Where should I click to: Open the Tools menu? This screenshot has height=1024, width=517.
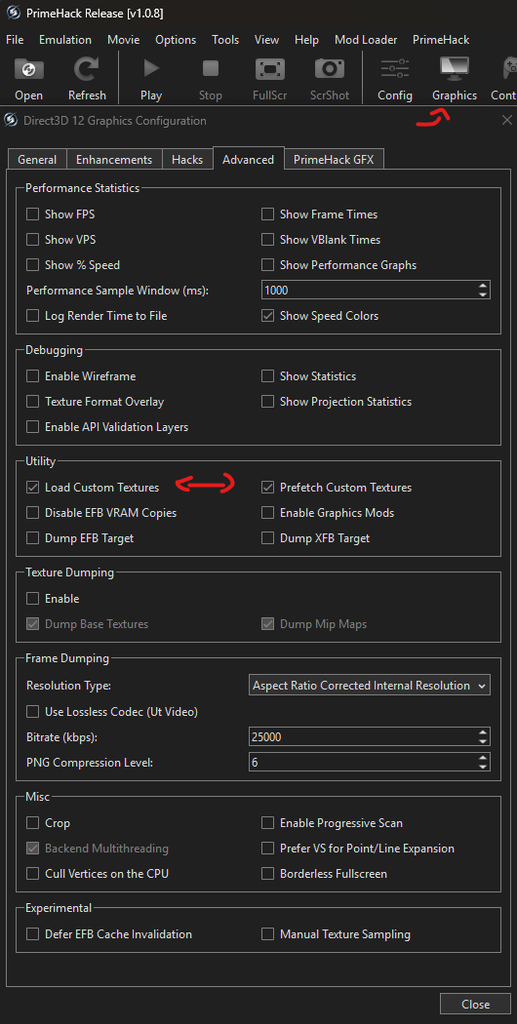[225, 40]
